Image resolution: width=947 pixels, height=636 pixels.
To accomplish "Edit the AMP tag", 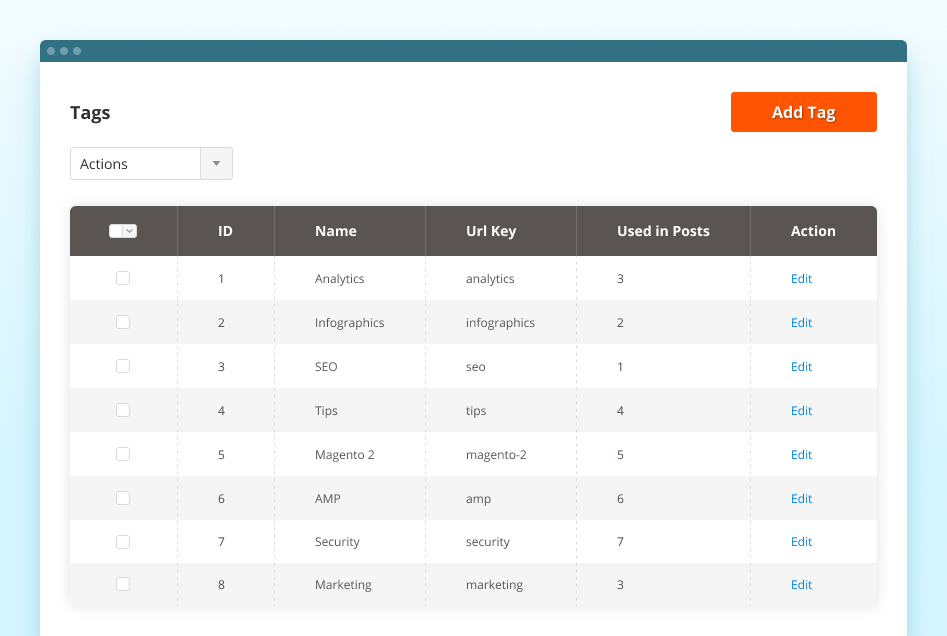I will (x=801, y=498).
